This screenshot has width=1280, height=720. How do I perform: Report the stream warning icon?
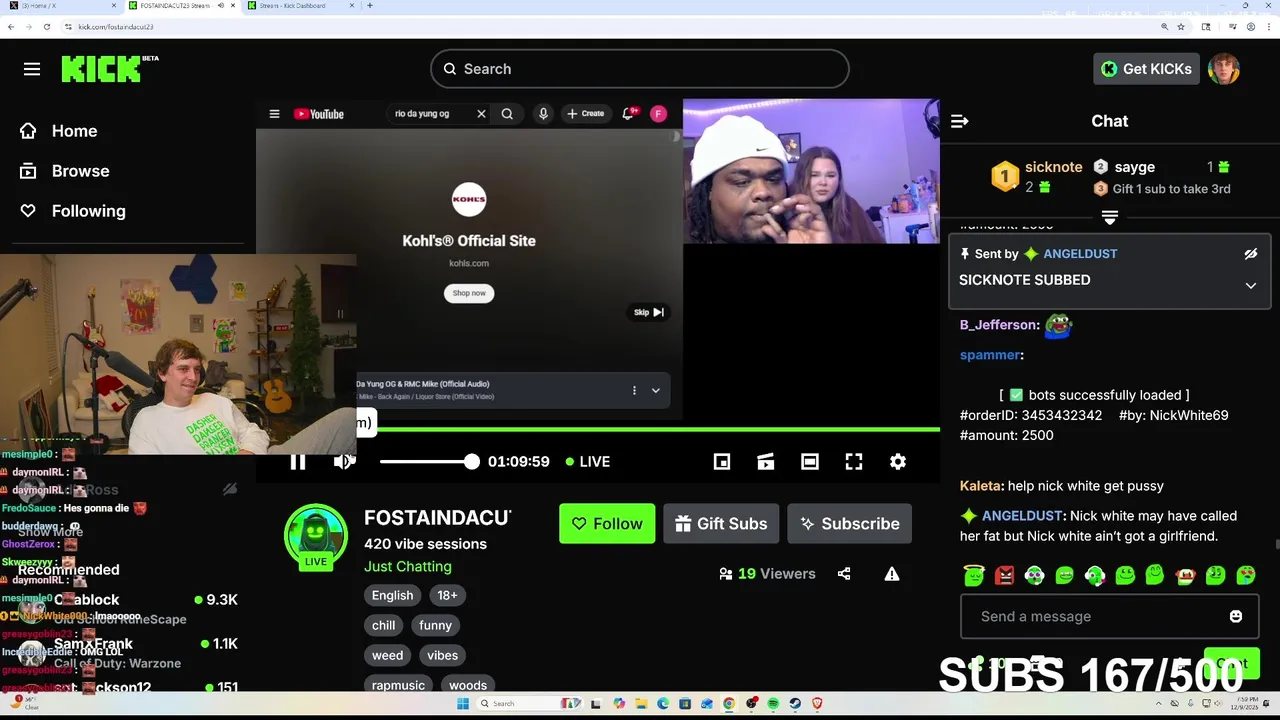(x=892, y=574)
